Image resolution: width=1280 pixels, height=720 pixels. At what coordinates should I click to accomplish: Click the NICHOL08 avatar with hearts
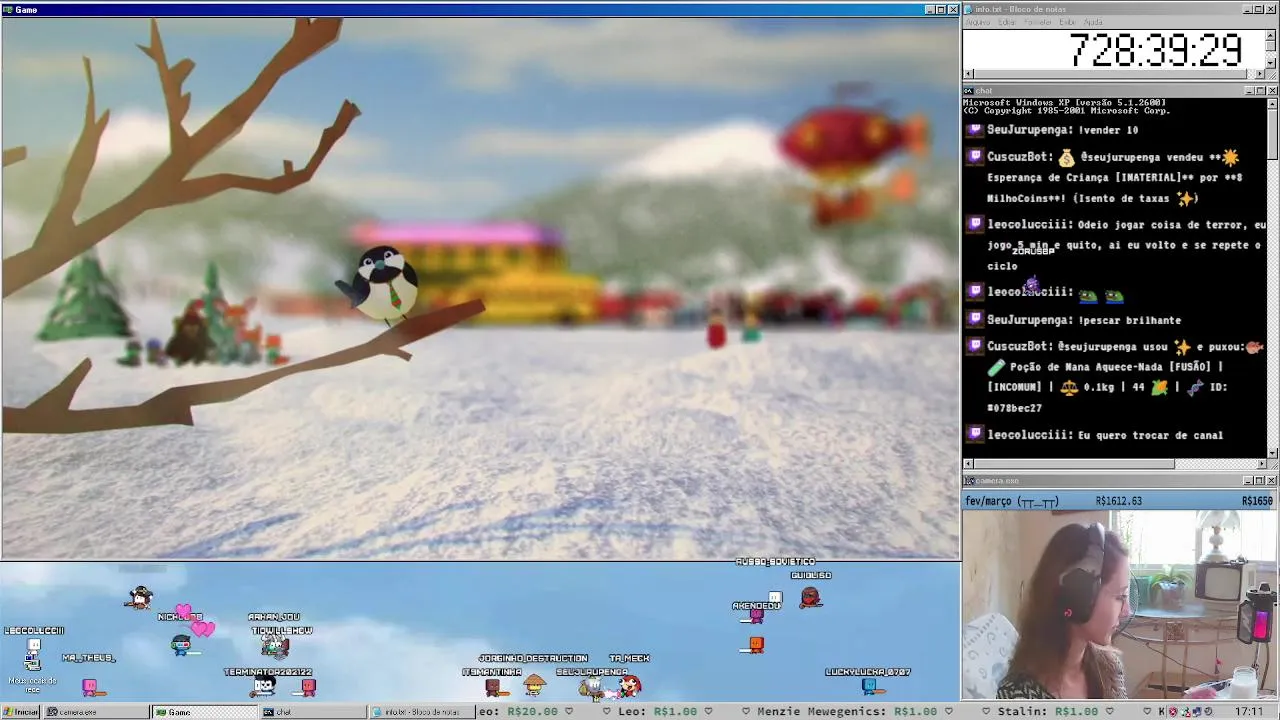coord(181,645)
